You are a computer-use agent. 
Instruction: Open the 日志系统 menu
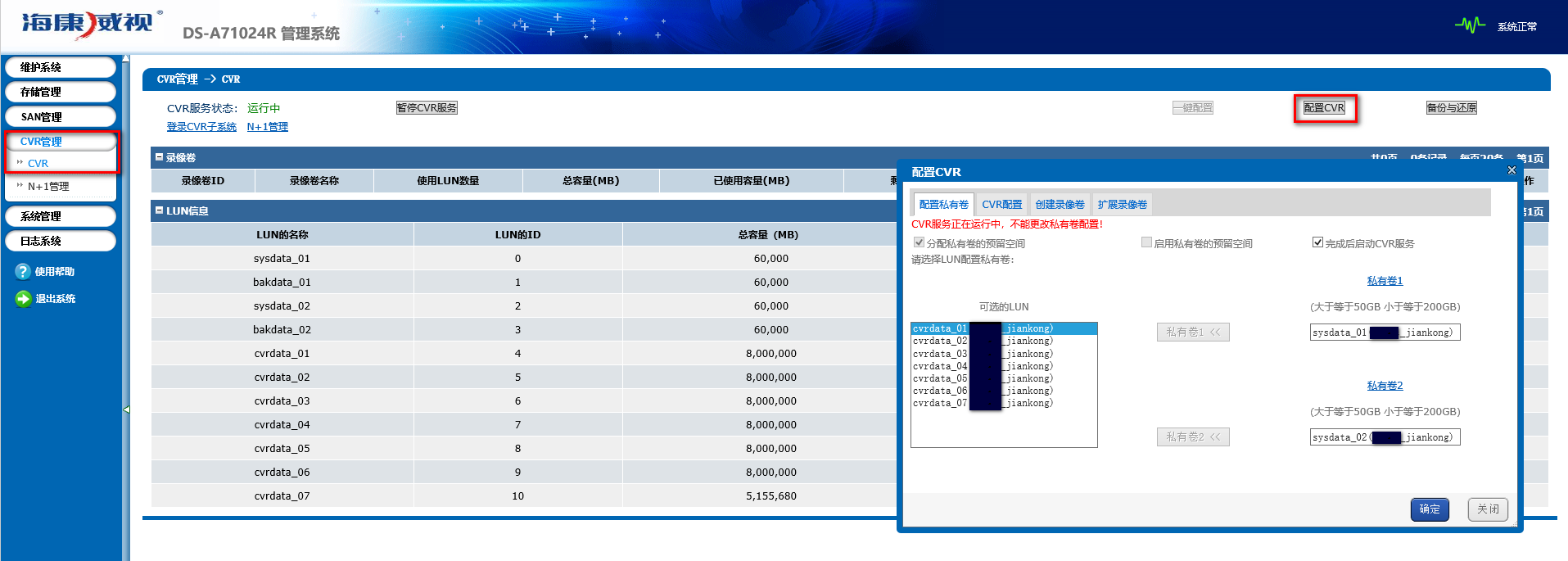(60, 241)
